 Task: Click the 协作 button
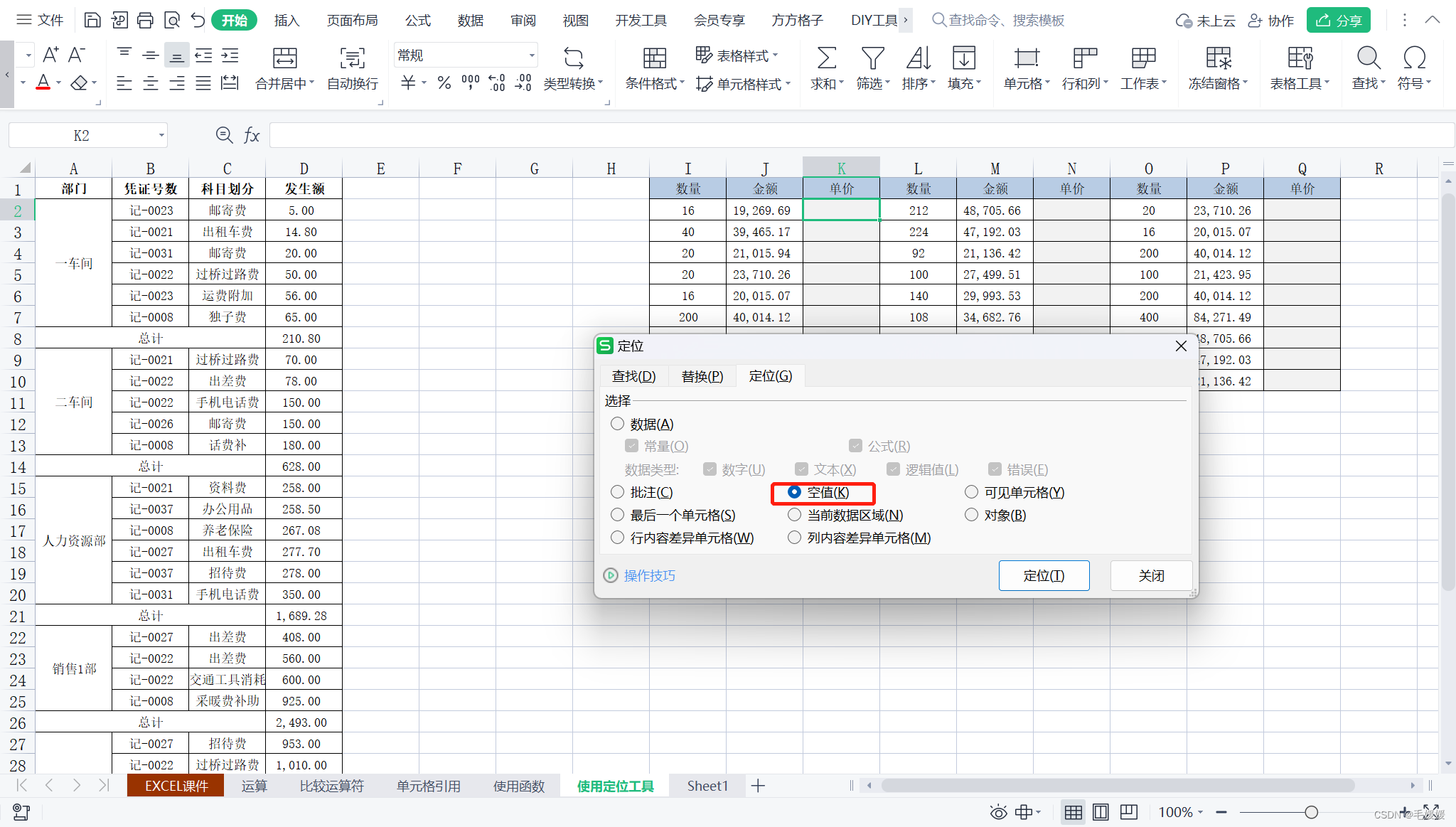click(x=1271, y=20)
